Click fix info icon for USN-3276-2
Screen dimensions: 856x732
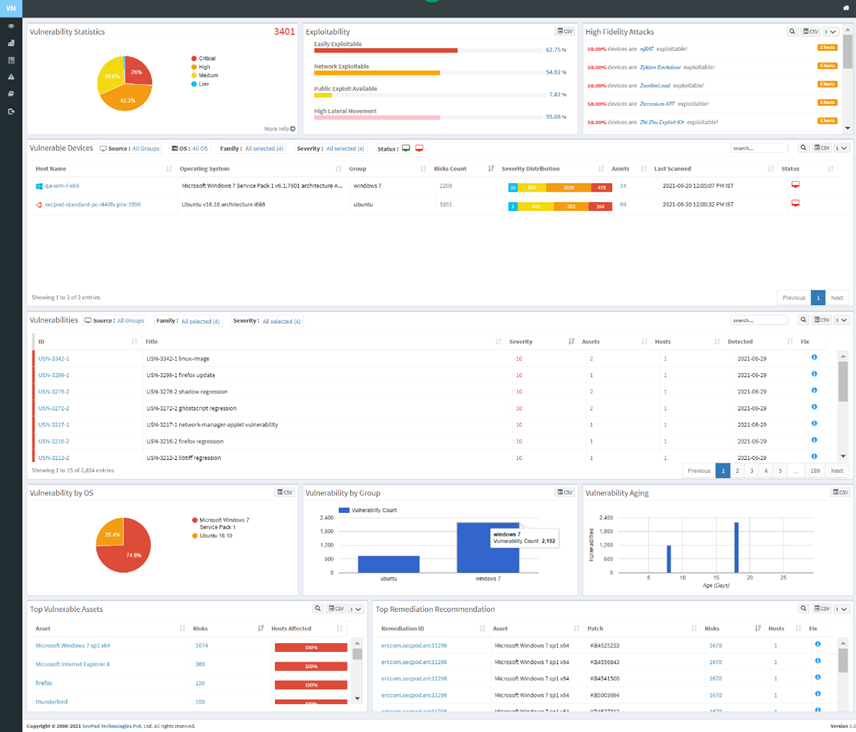pyautogui.click(x=814, y=390)
